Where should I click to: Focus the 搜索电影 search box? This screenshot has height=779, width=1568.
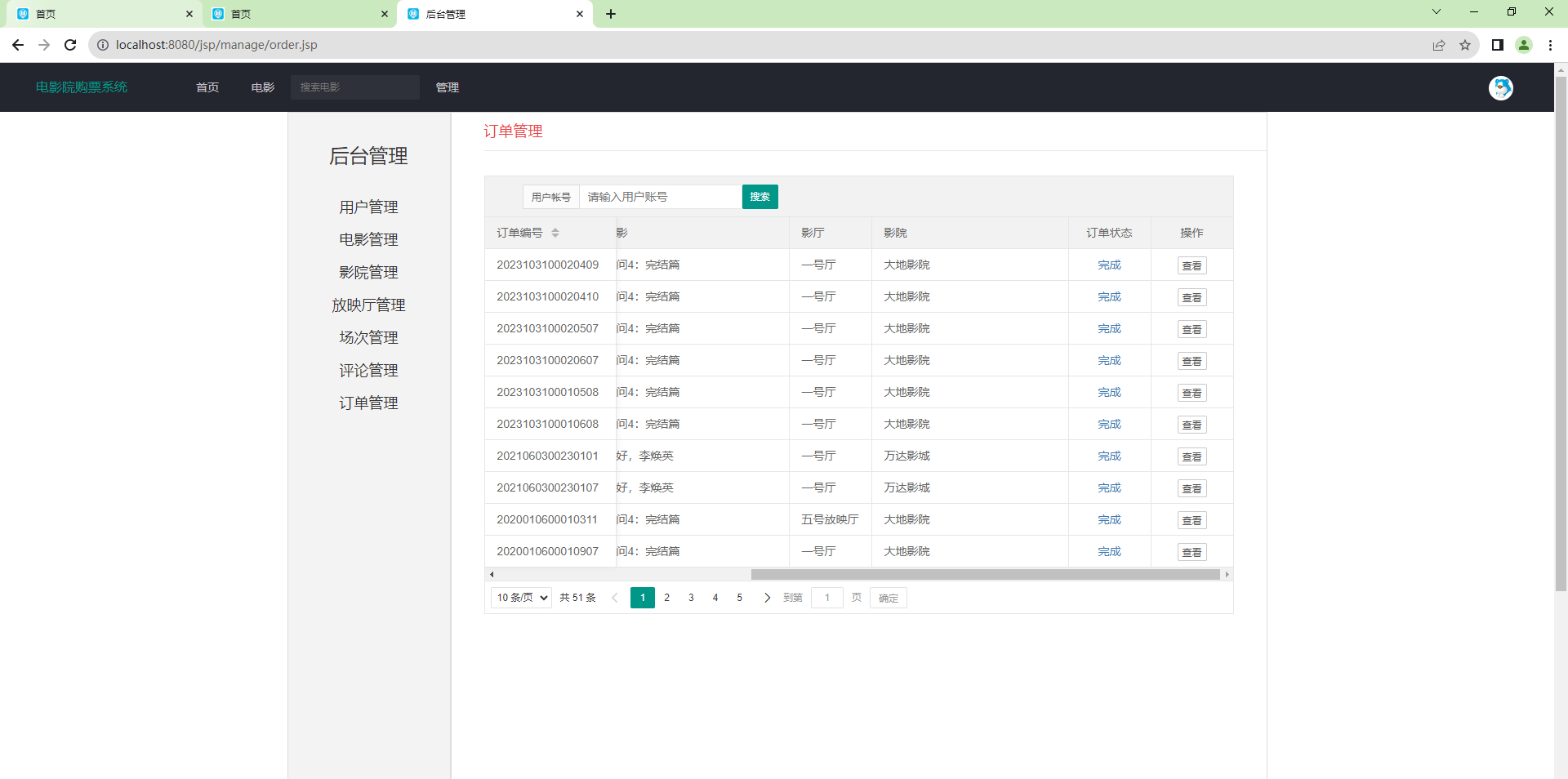tap(355, 87)
